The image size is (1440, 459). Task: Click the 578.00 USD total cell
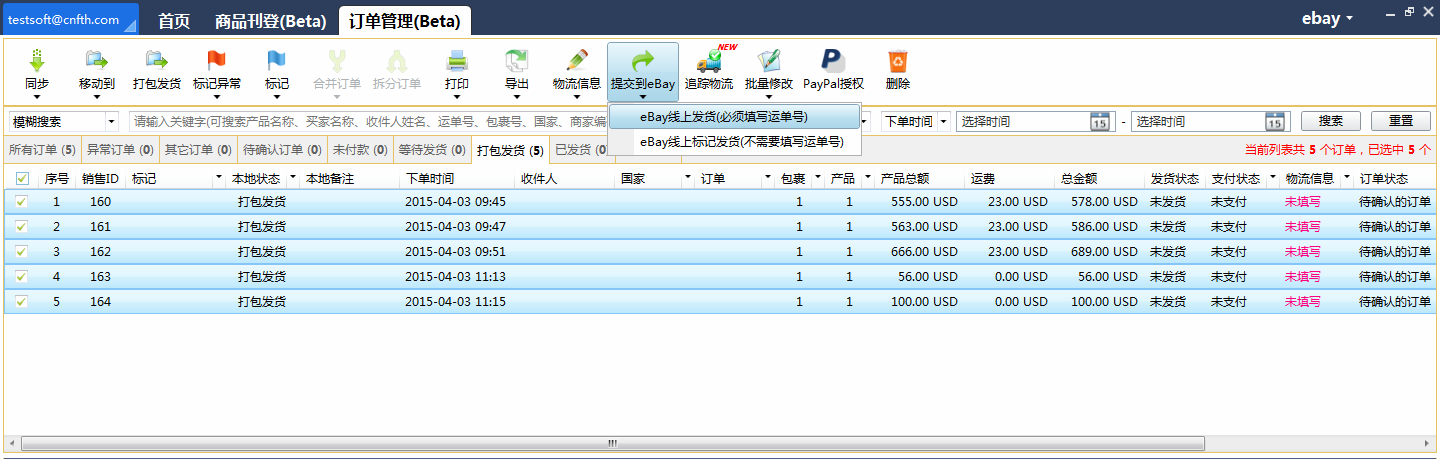[1104, 202]
